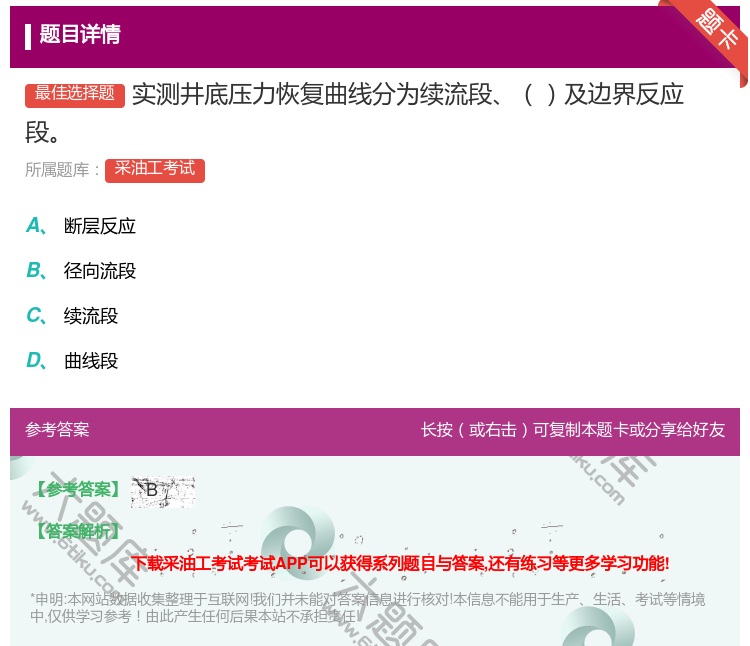
Task: Click the 所属题库 label
Action: (x=62, y=170)
